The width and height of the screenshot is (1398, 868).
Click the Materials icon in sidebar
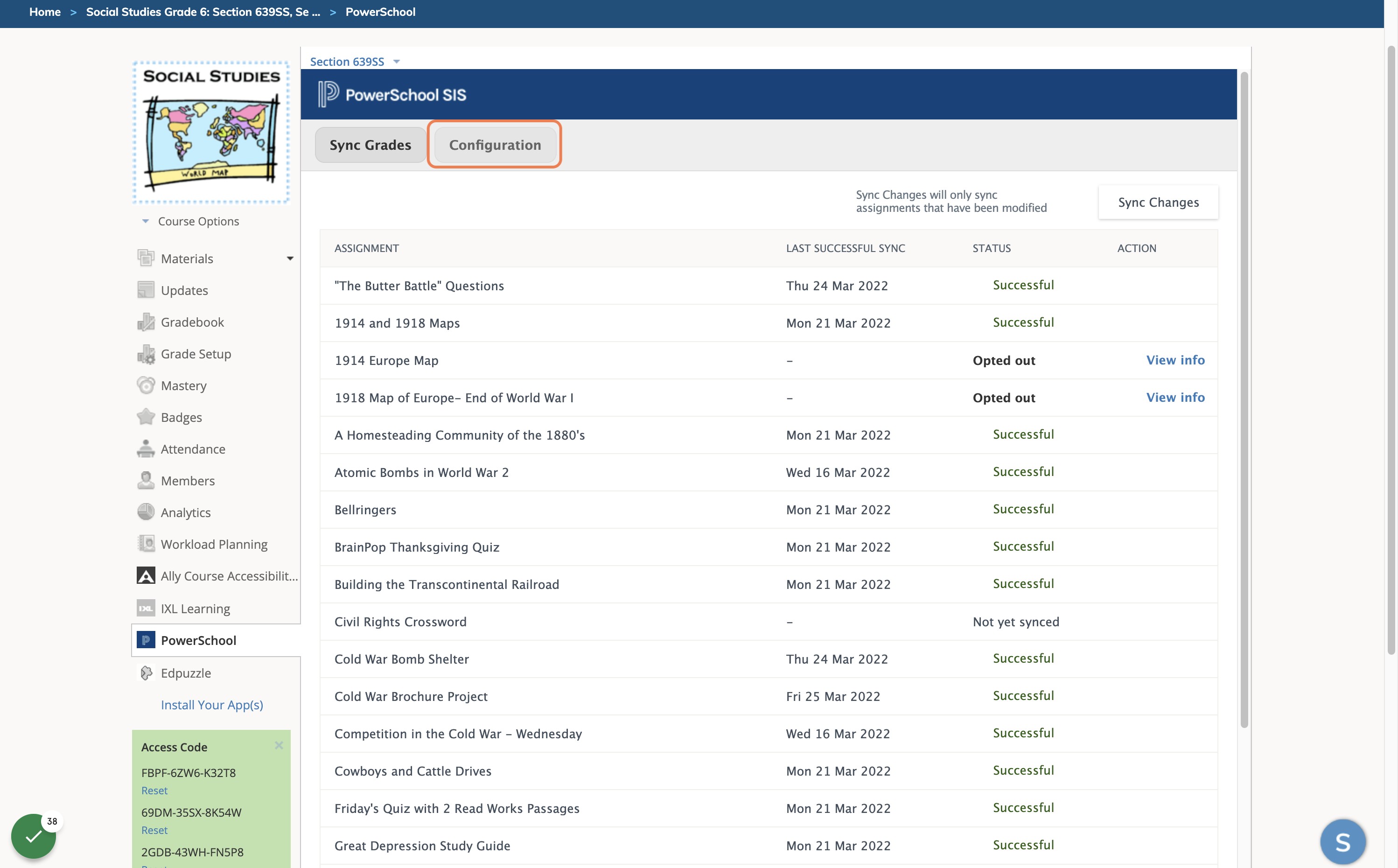[x=146, y=259]
